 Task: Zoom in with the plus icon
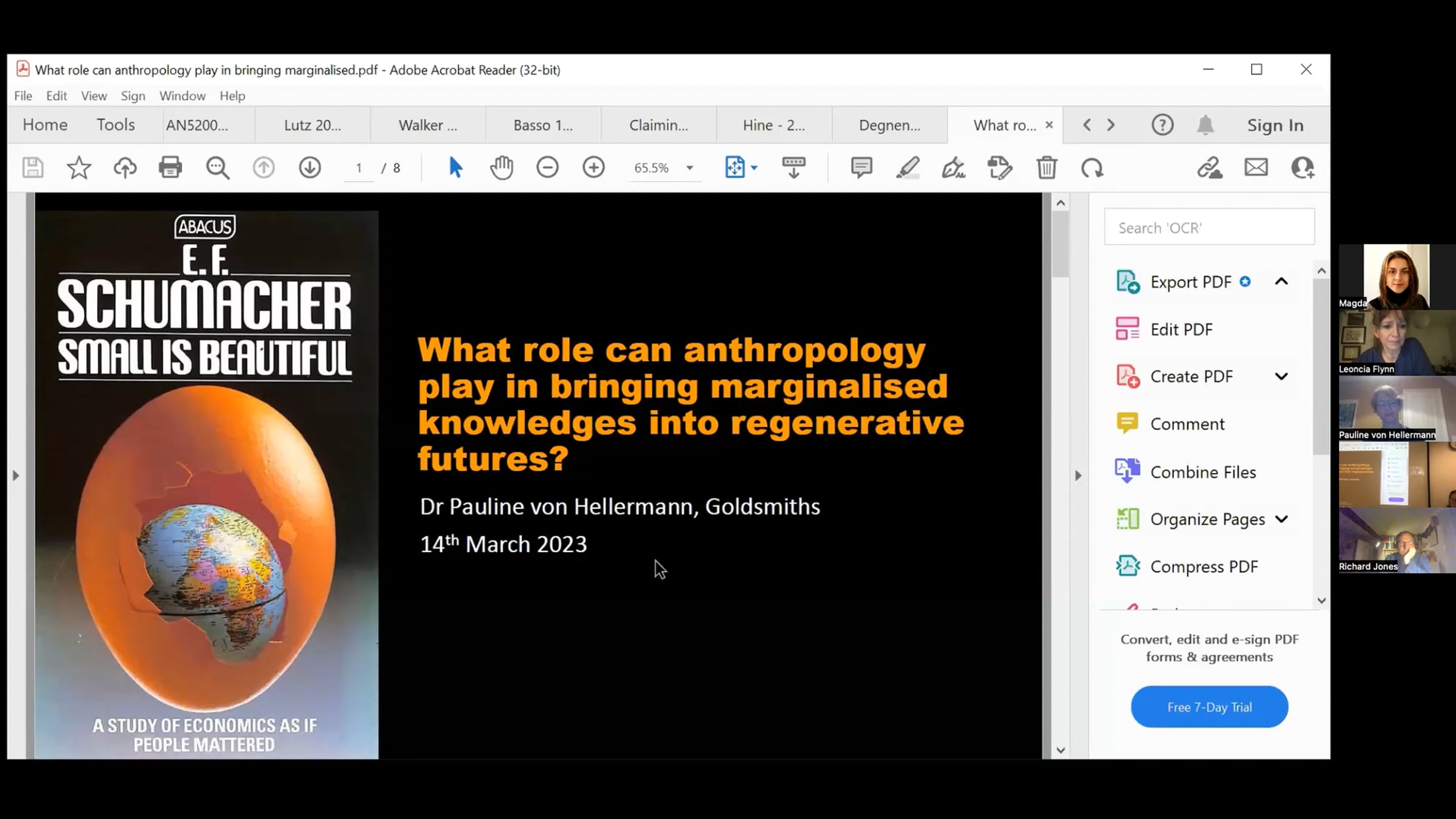[x=593, y=167]
